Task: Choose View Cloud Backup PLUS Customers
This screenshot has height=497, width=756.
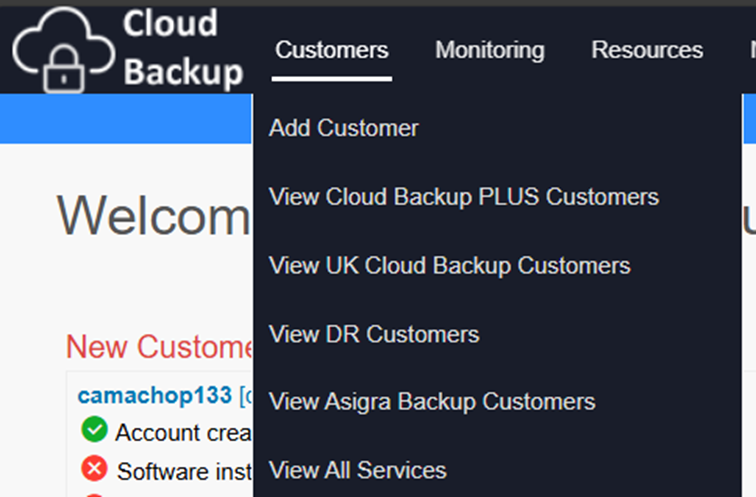Action: click(x=464, y=197)
